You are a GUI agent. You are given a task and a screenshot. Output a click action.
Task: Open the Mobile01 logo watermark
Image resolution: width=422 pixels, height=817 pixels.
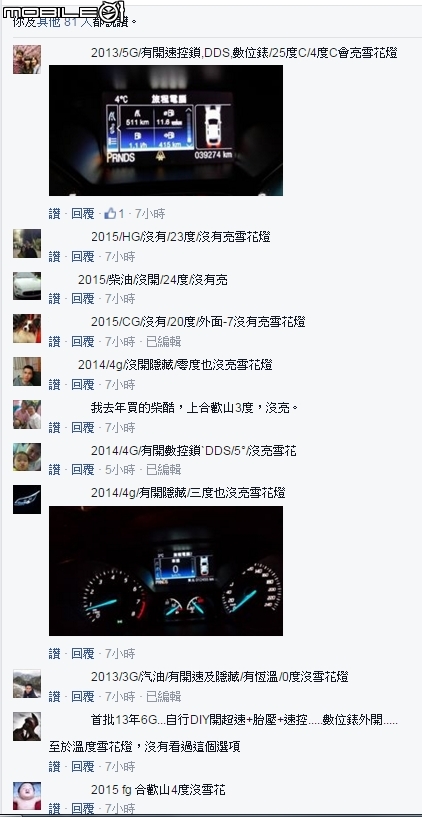pos(64,12)
